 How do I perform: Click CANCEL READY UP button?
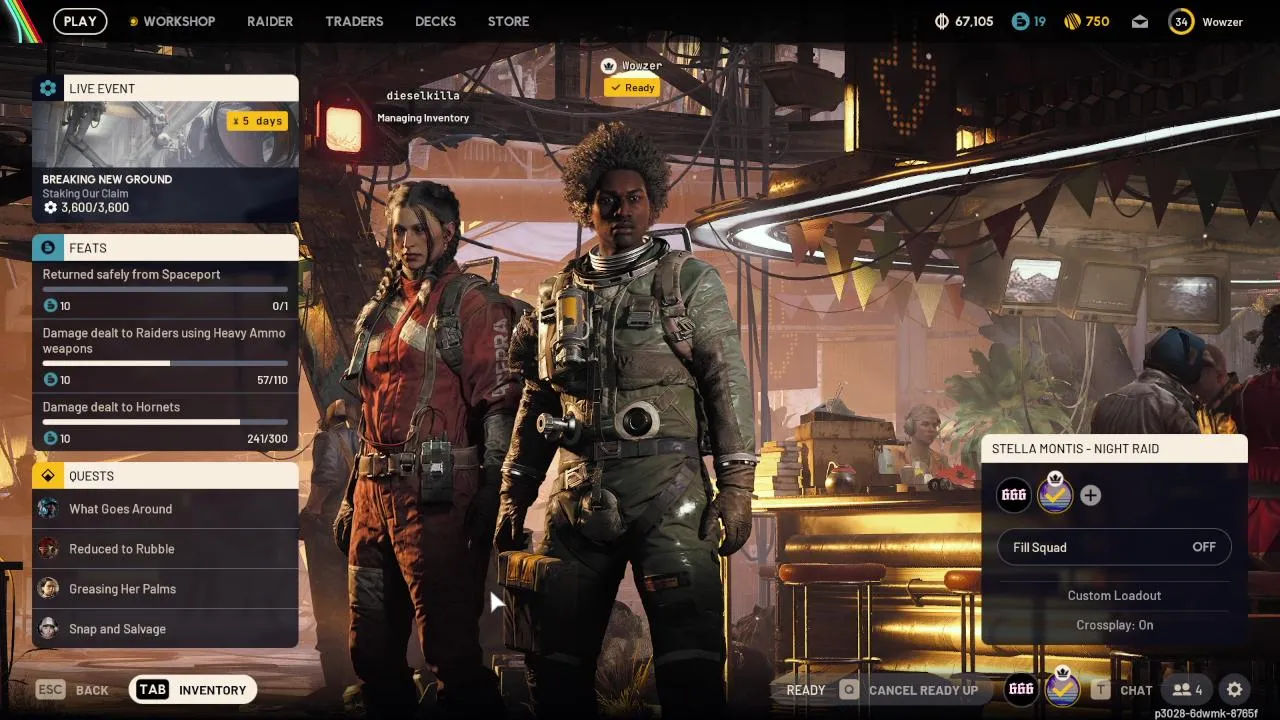point(909,690)
